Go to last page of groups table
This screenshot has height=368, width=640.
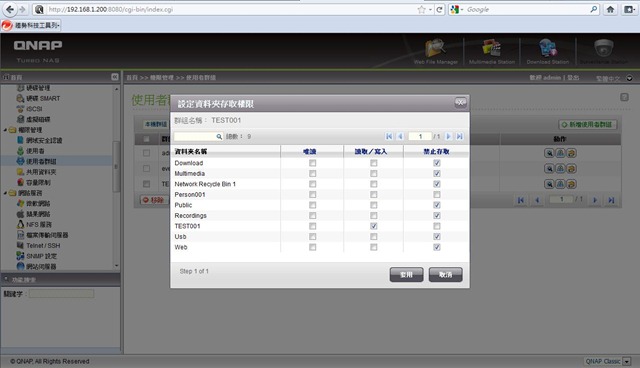611,200
